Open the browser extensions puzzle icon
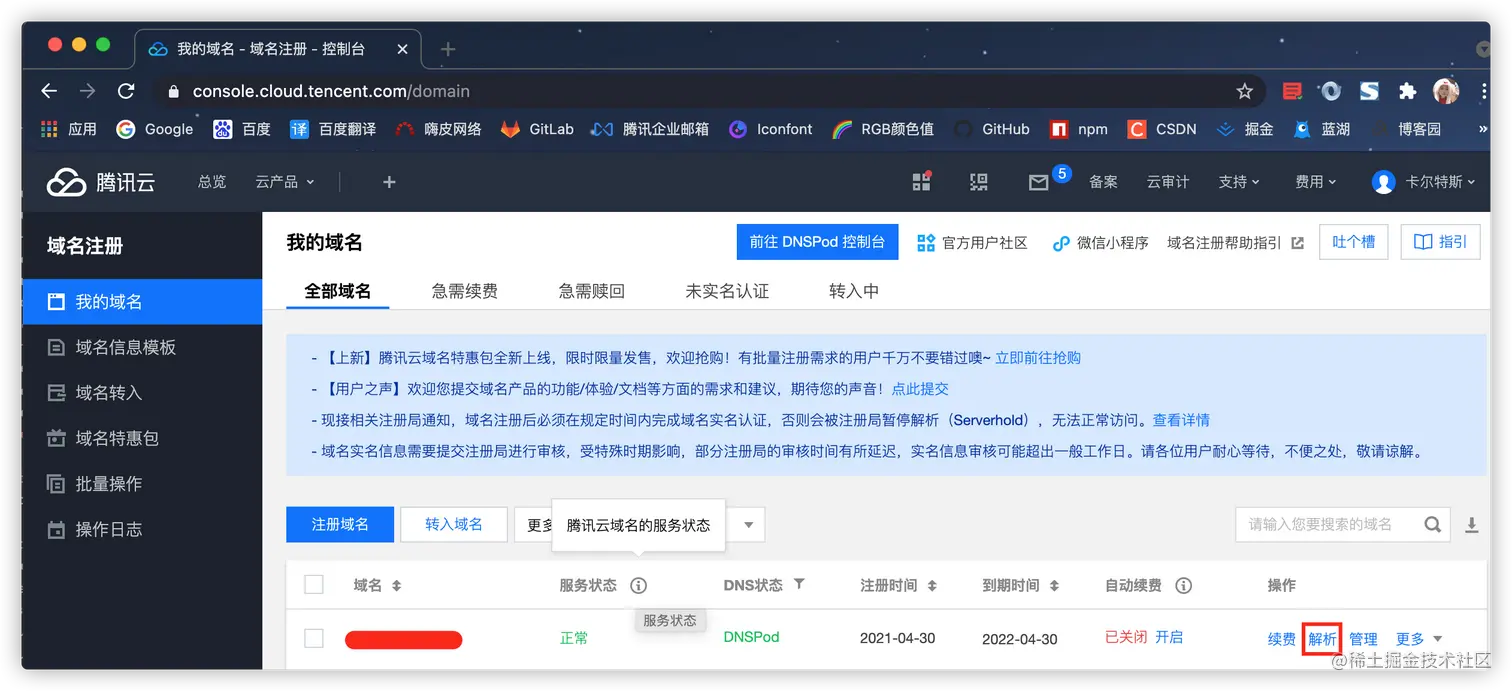The image size is (1512, 691). point(1407,91)
